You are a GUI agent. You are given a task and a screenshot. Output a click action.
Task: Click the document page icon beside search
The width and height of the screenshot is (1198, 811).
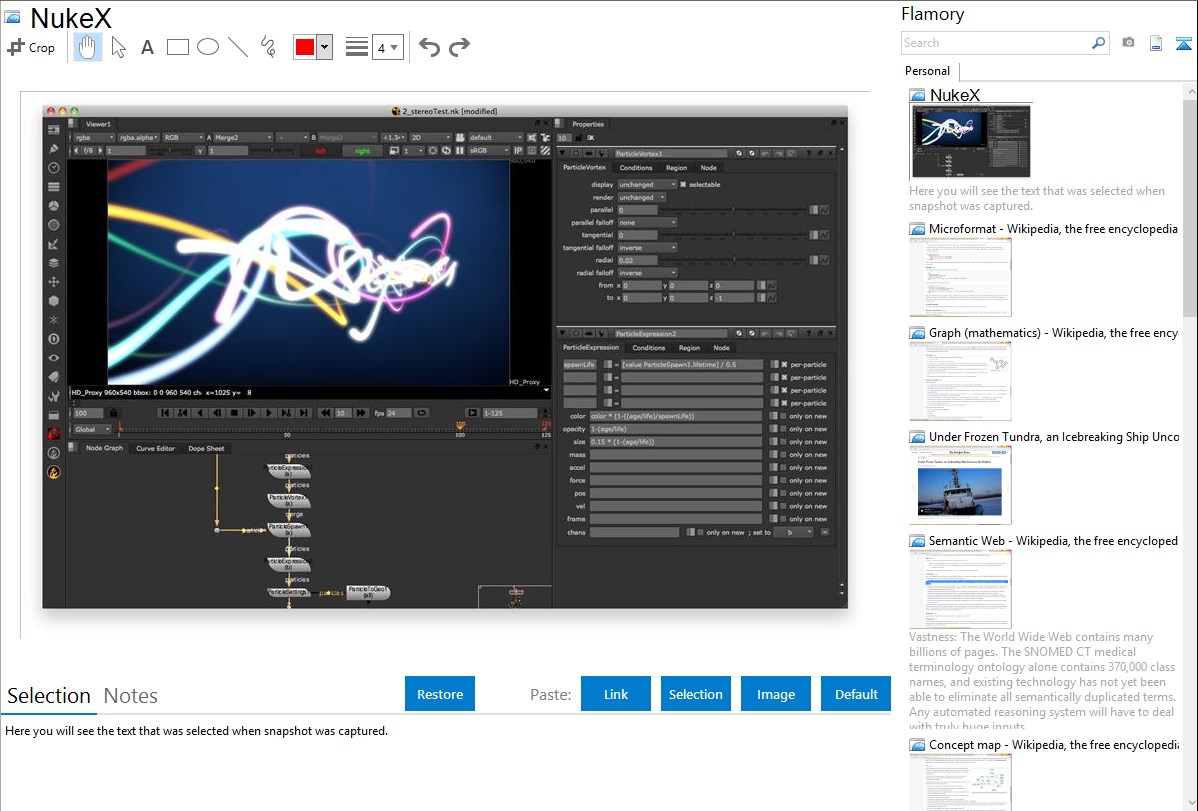click(x=1156, y=43)
